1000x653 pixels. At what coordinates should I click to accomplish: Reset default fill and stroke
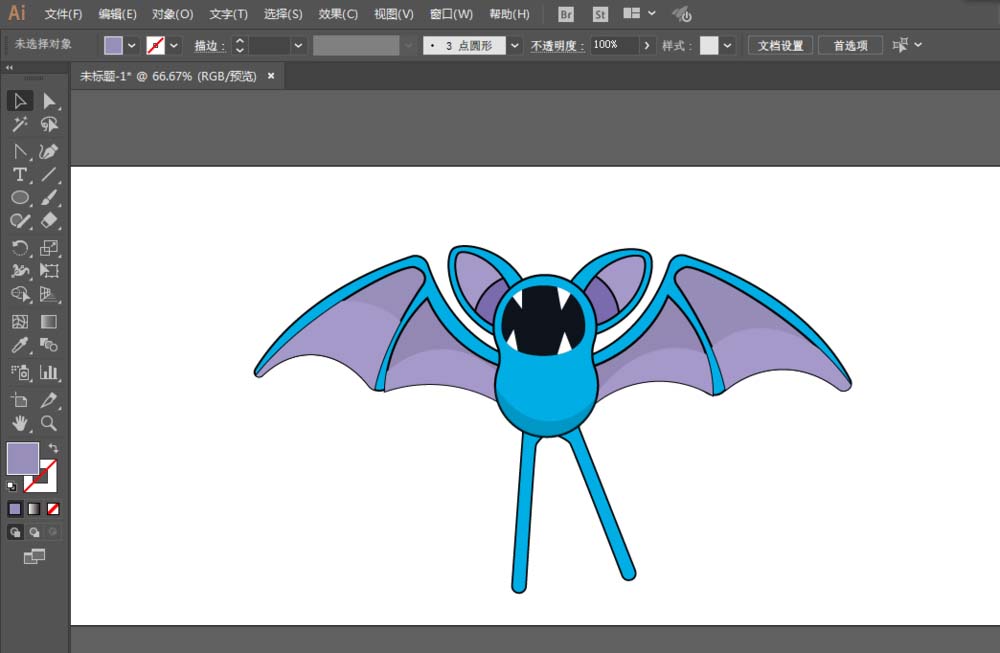coord(11,487)
